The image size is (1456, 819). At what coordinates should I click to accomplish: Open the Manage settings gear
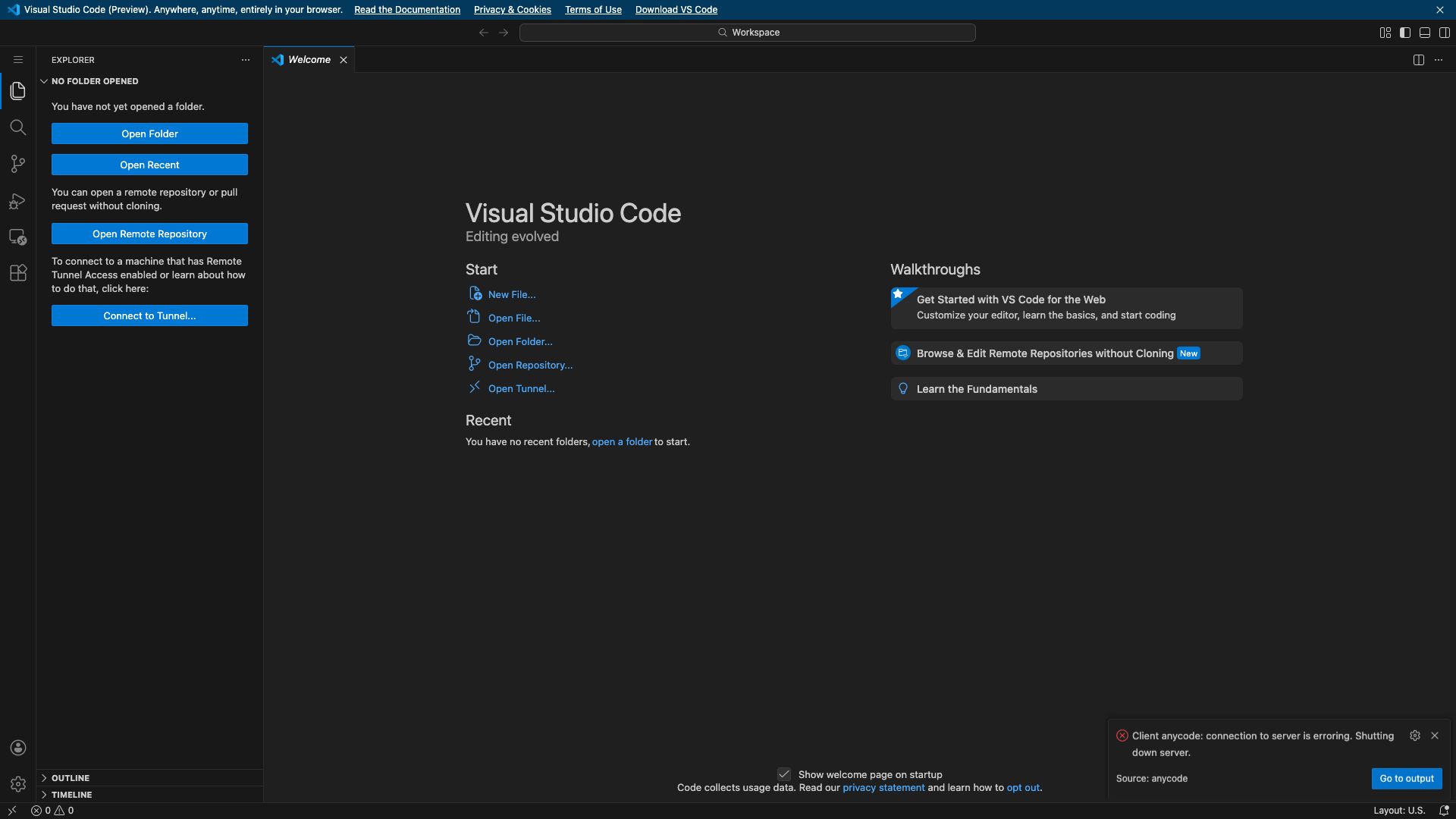point(17,784)
